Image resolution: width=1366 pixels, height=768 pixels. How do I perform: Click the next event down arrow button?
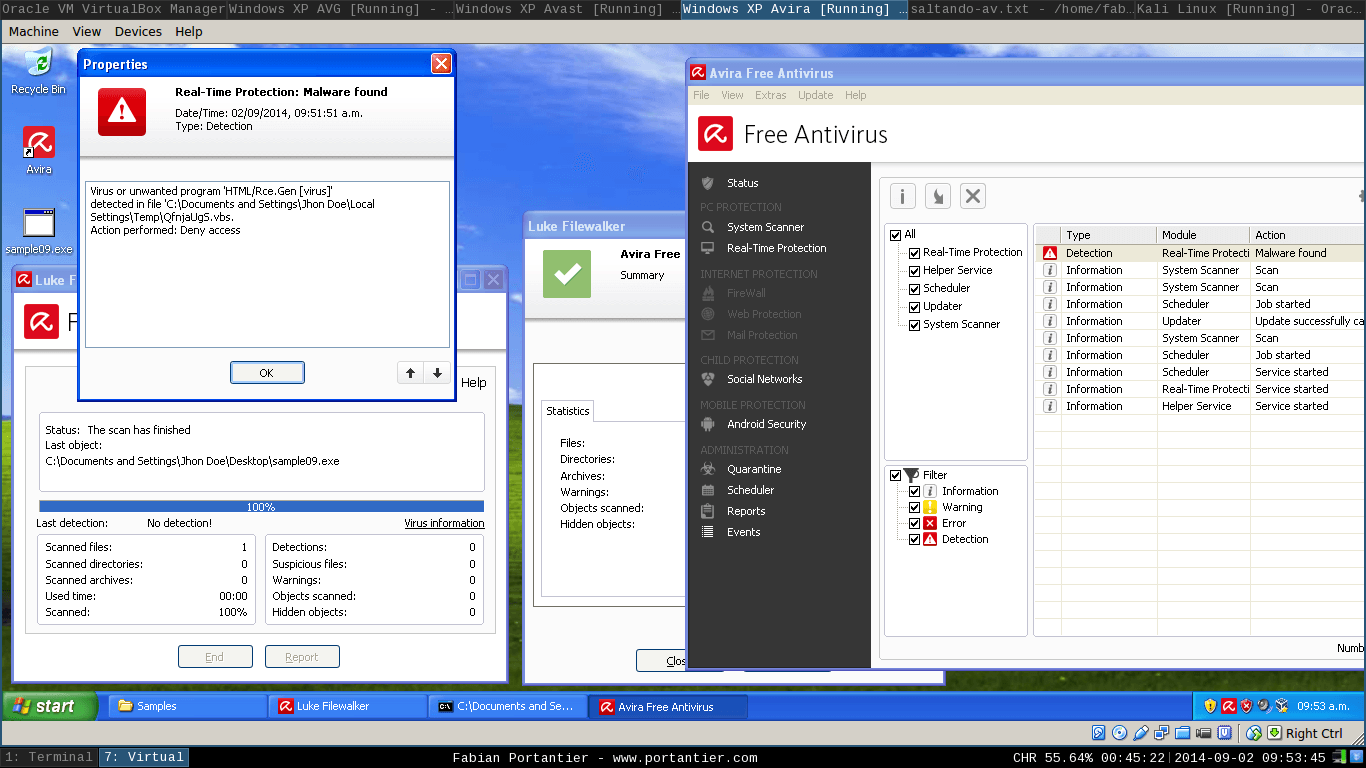point(437,373)
